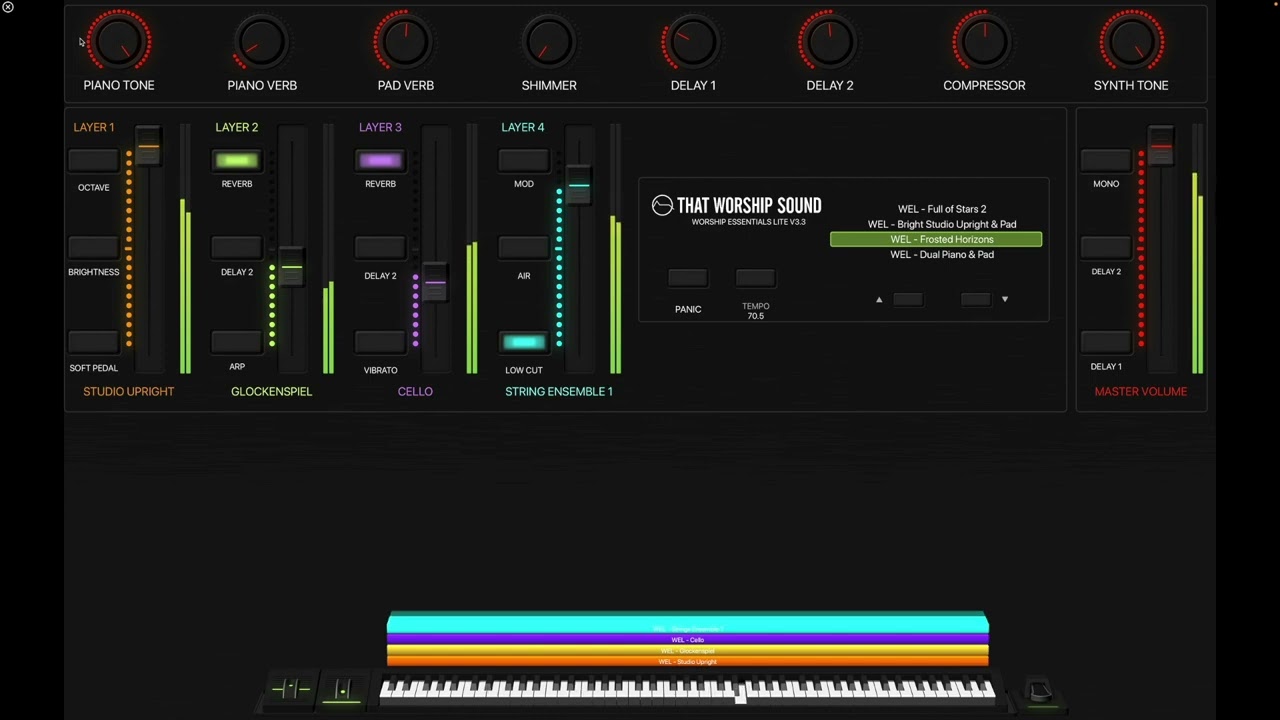Enable the Layer 3 Vibrato button
Image resolution: width=1280 pixels, height=720 pixels.
pyautogui.click(x=380, y=342)
